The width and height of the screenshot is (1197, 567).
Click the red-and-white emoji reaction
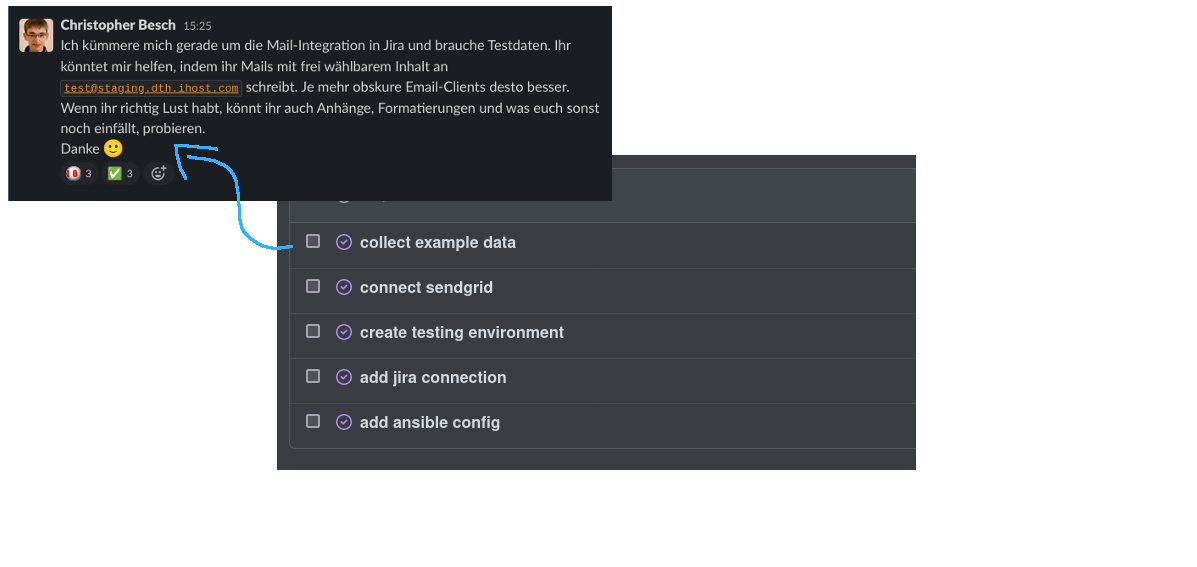(x=79, y=174)
